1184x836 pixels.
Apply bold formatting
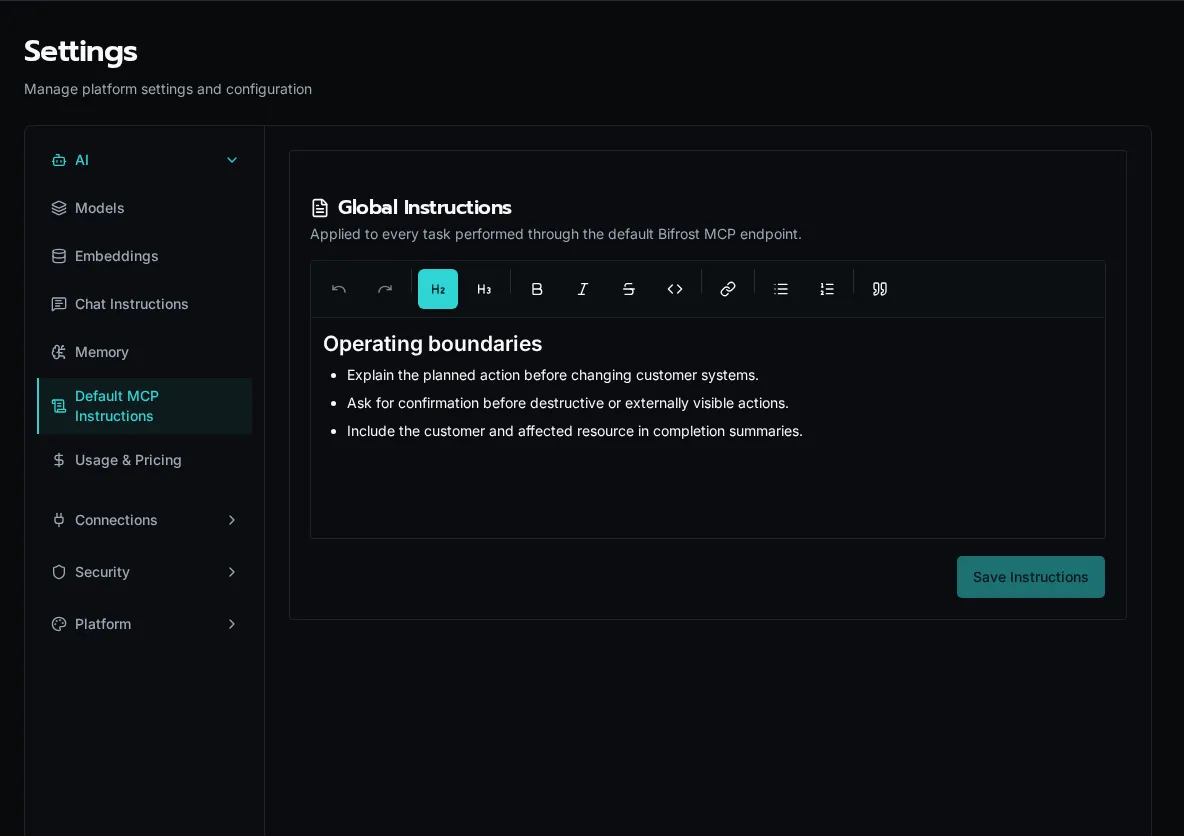click(537, 289)
